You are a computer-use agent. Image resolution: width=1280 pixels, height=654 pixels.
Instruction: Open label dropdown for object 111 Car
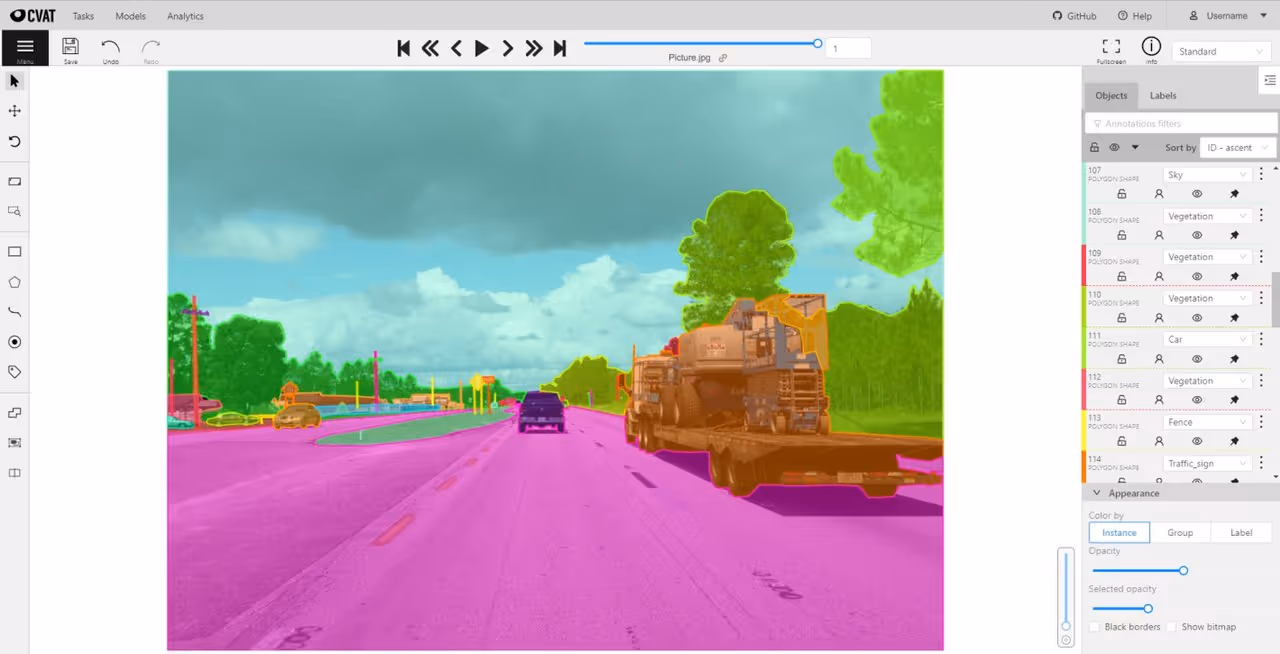pos(1208,339)
